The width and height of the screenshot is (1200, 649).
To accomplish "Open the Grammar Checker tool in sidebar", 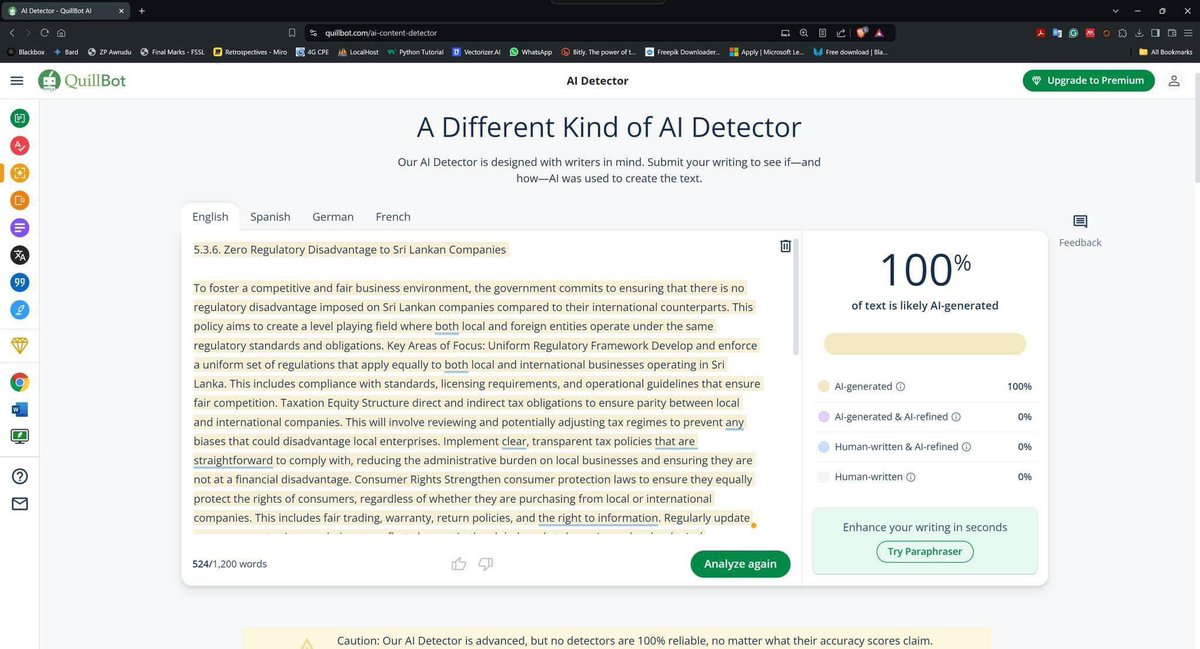I will pos(20,146).
